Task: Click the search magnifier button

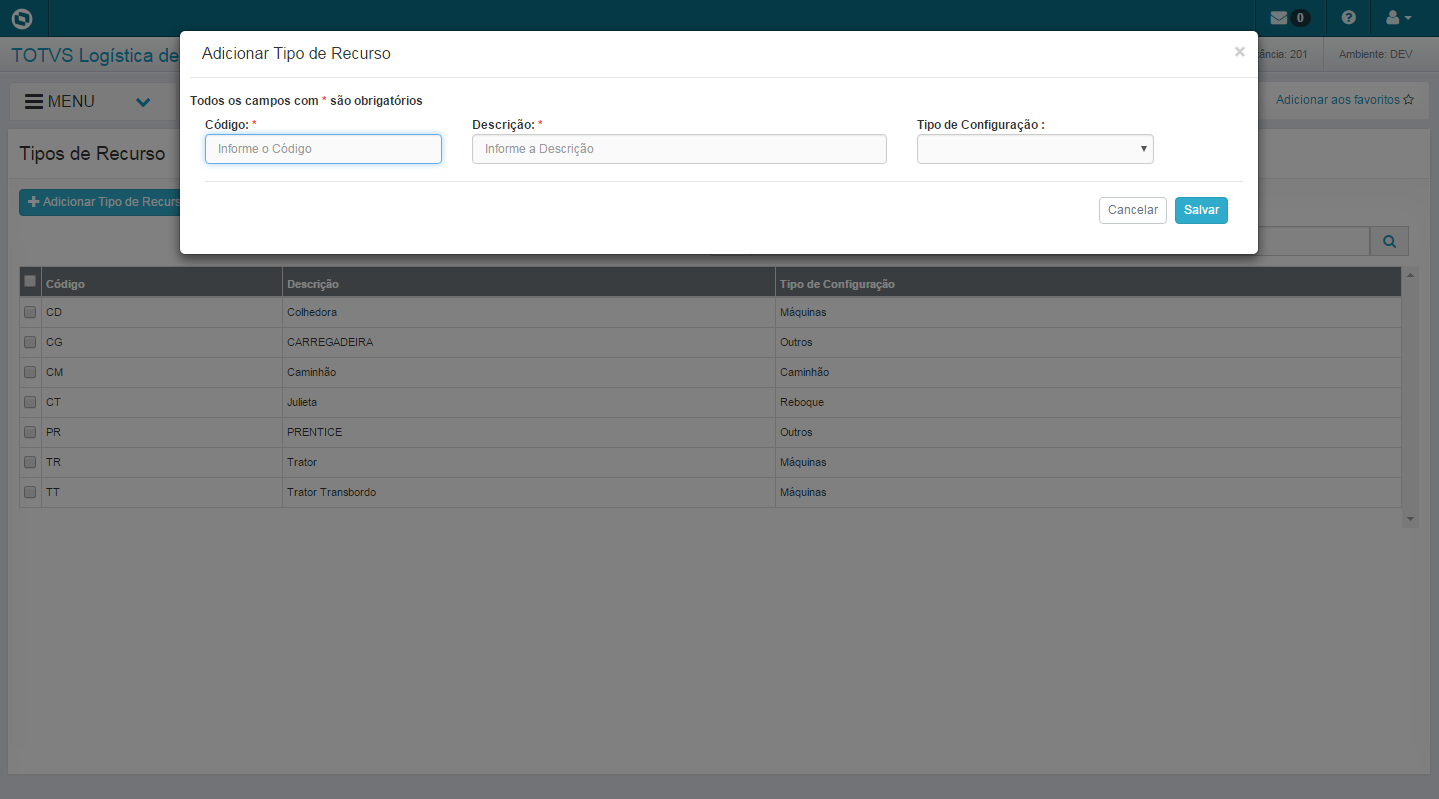Action: click(1389, 241)
